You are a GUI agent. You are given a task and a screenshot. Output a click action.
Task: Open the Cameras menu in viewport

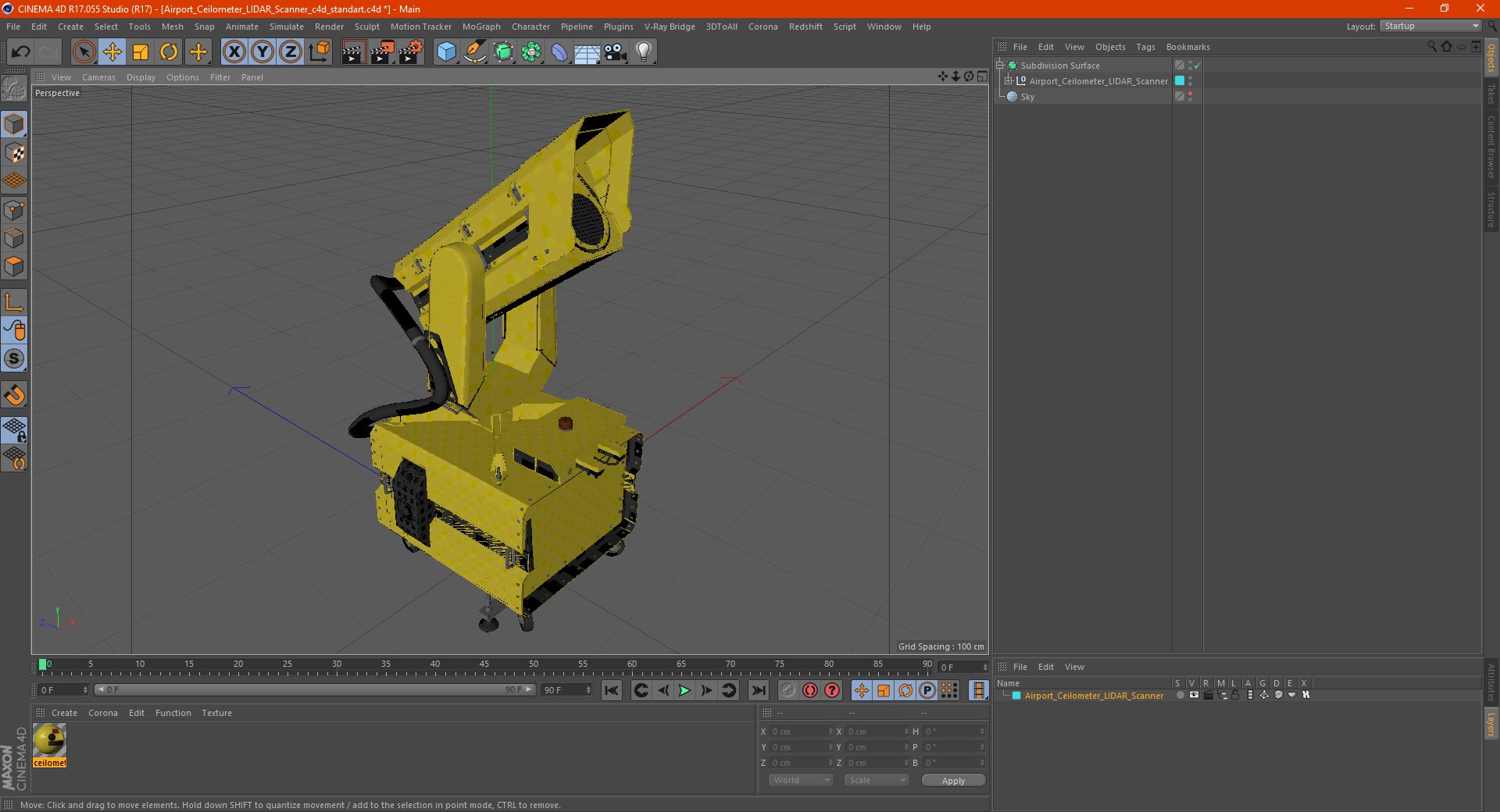tap(98, 77)
